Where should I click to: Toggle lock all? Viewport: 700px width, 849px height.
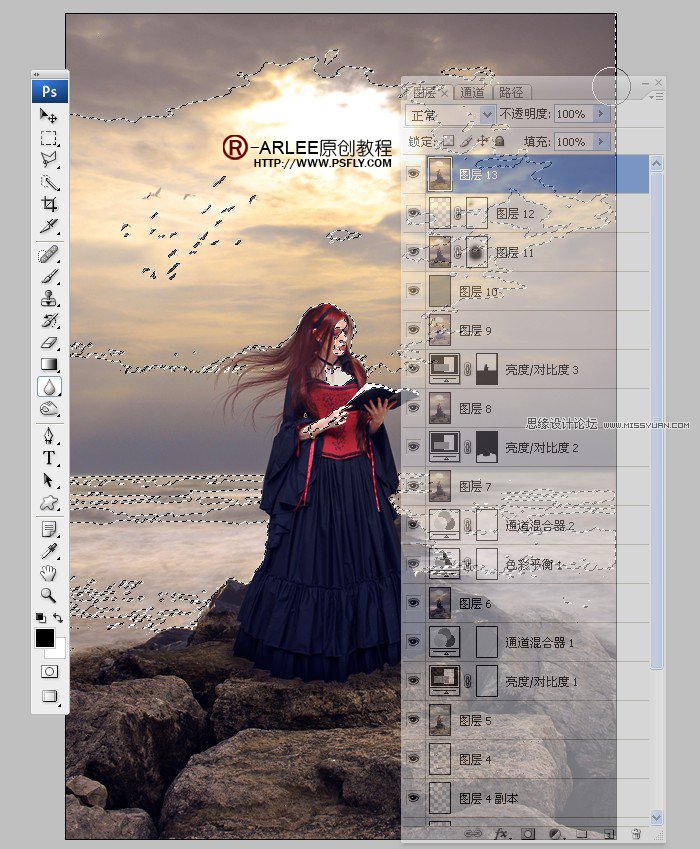click(x=500, y=141)
